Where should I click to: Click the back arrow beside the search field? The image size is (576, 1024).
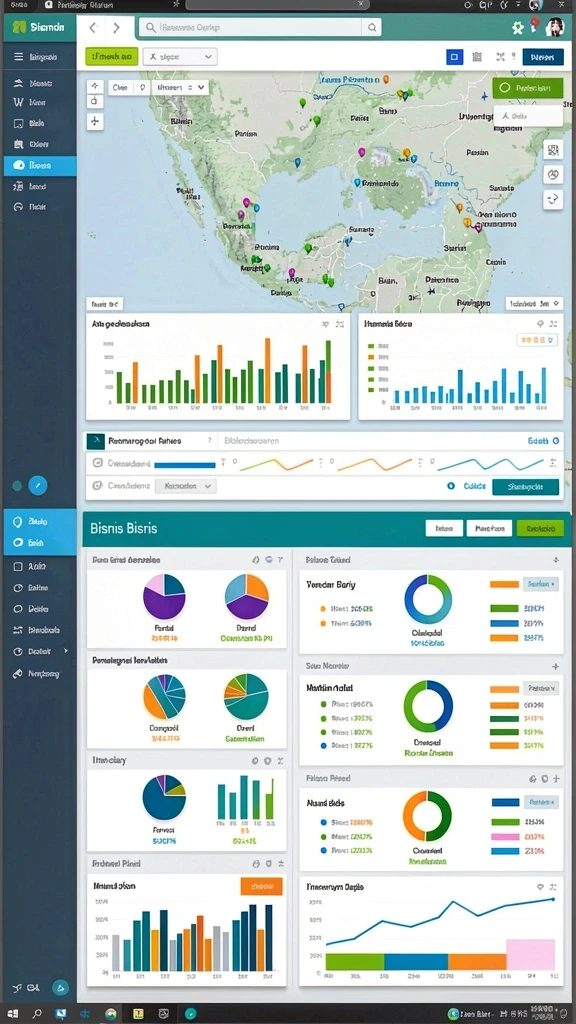click(x=93, y=27)
